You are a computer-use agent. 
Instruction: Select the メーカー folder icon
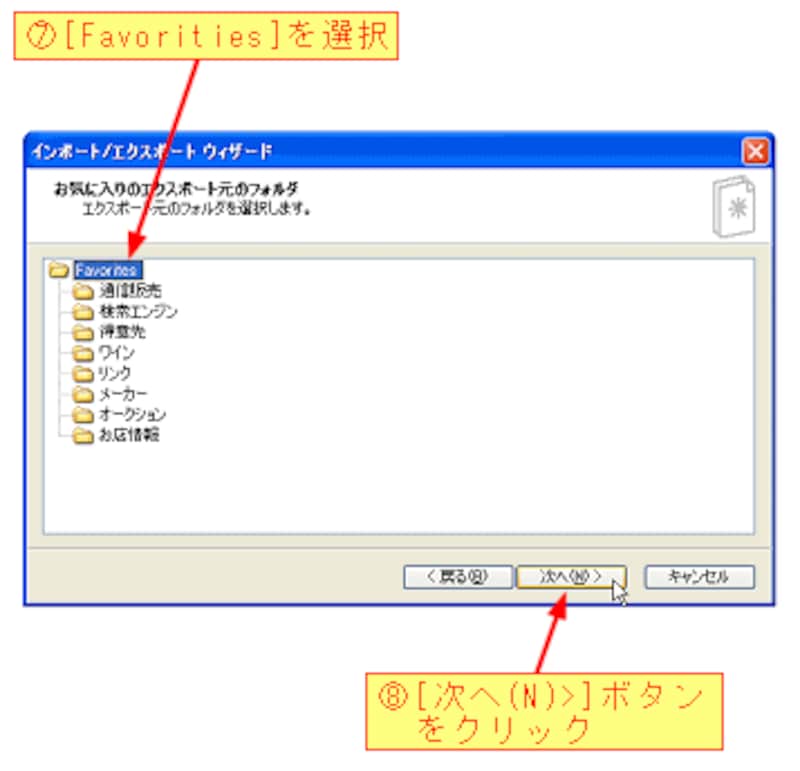pos(83,394)
